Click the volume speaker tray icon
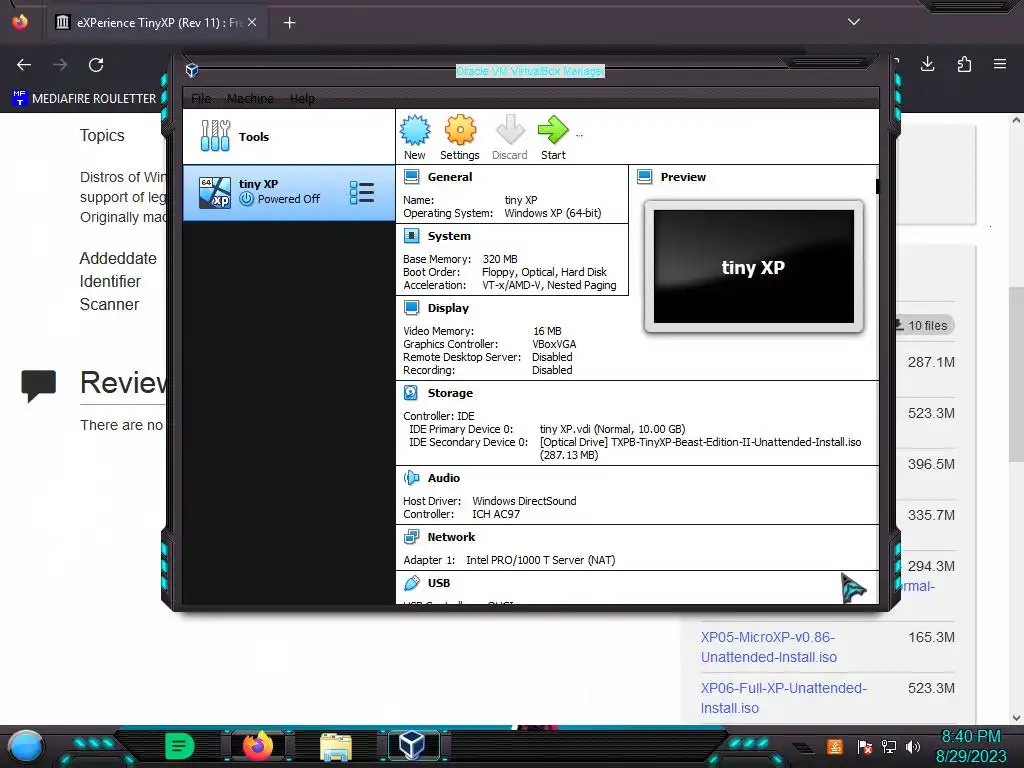The width and height of the screenshot is (1024, 768). tap(913, 747)
